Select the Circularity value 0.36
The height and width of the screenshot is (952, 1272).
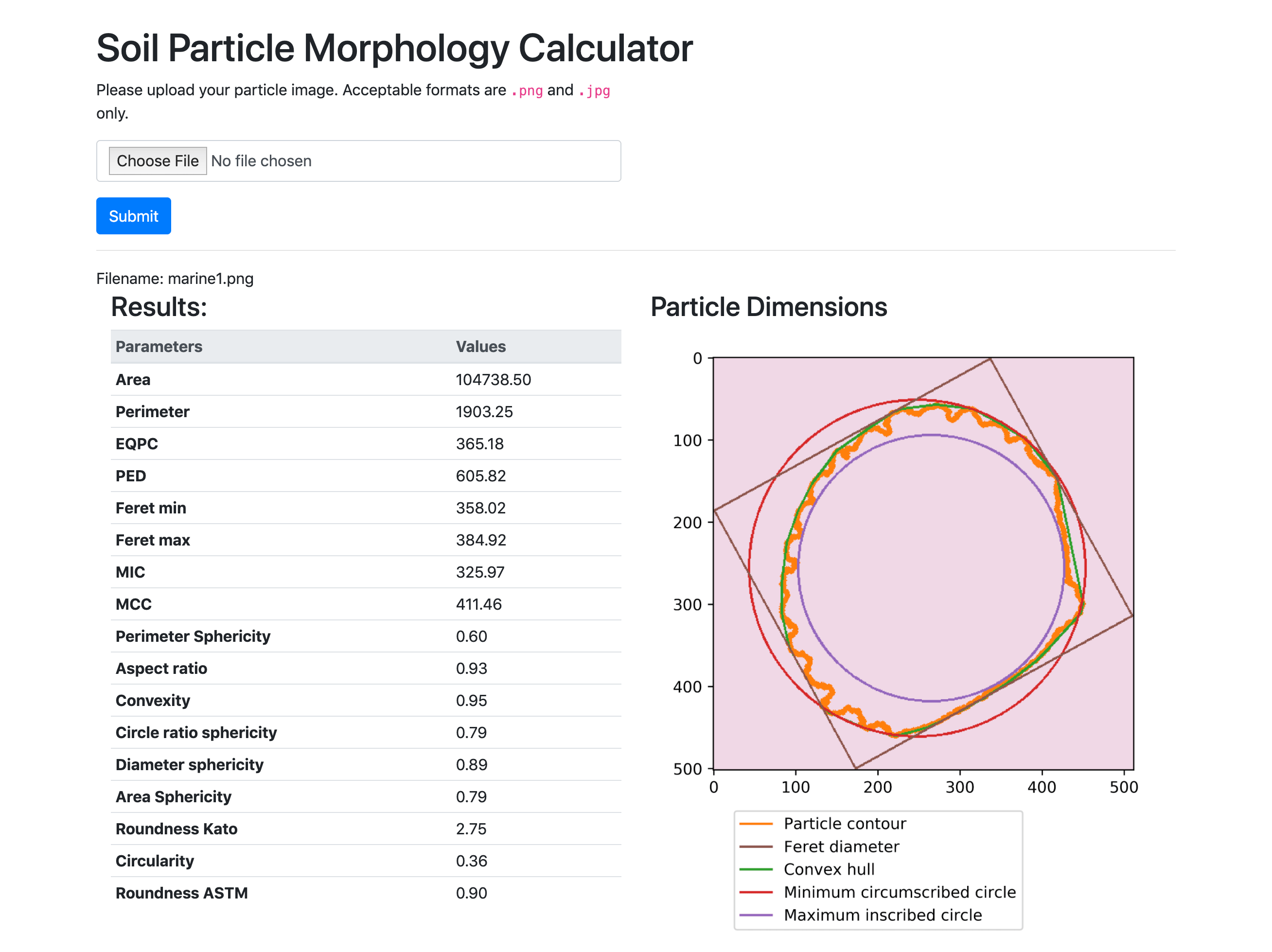coord(471,863)
